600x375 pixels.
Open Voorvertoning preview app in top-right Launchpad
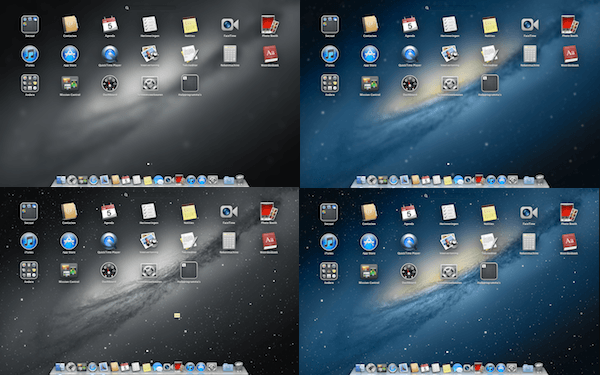click(450, 54)
